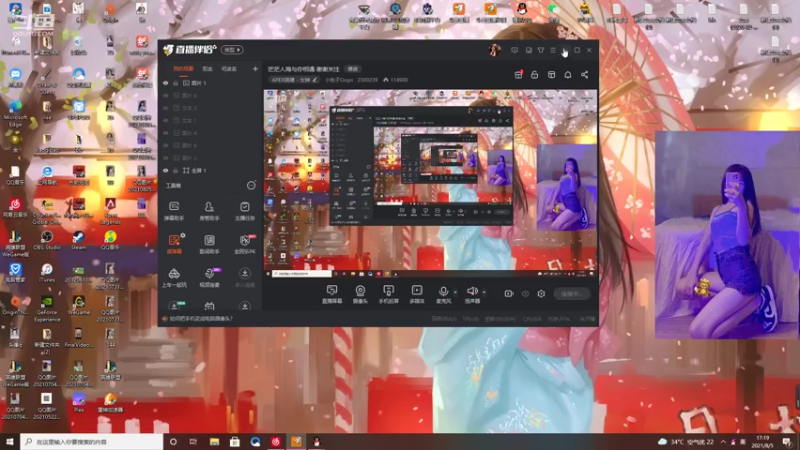Add a 多媒体 media source
800x450 pixels.
pos(417,294)
